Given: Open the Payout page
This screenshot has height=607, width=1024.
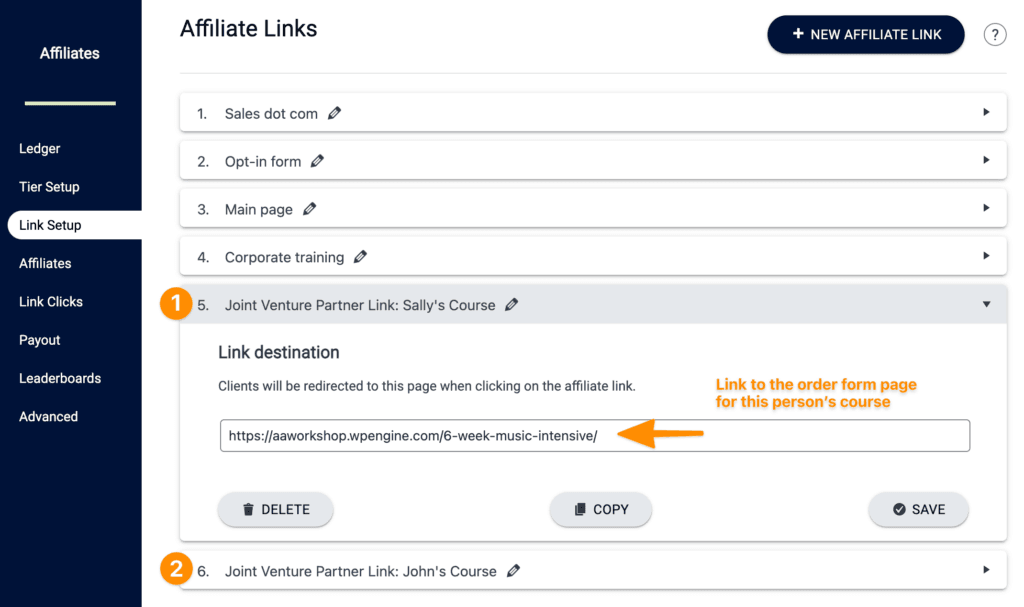Looking at the screenshot, I should 39,339.
